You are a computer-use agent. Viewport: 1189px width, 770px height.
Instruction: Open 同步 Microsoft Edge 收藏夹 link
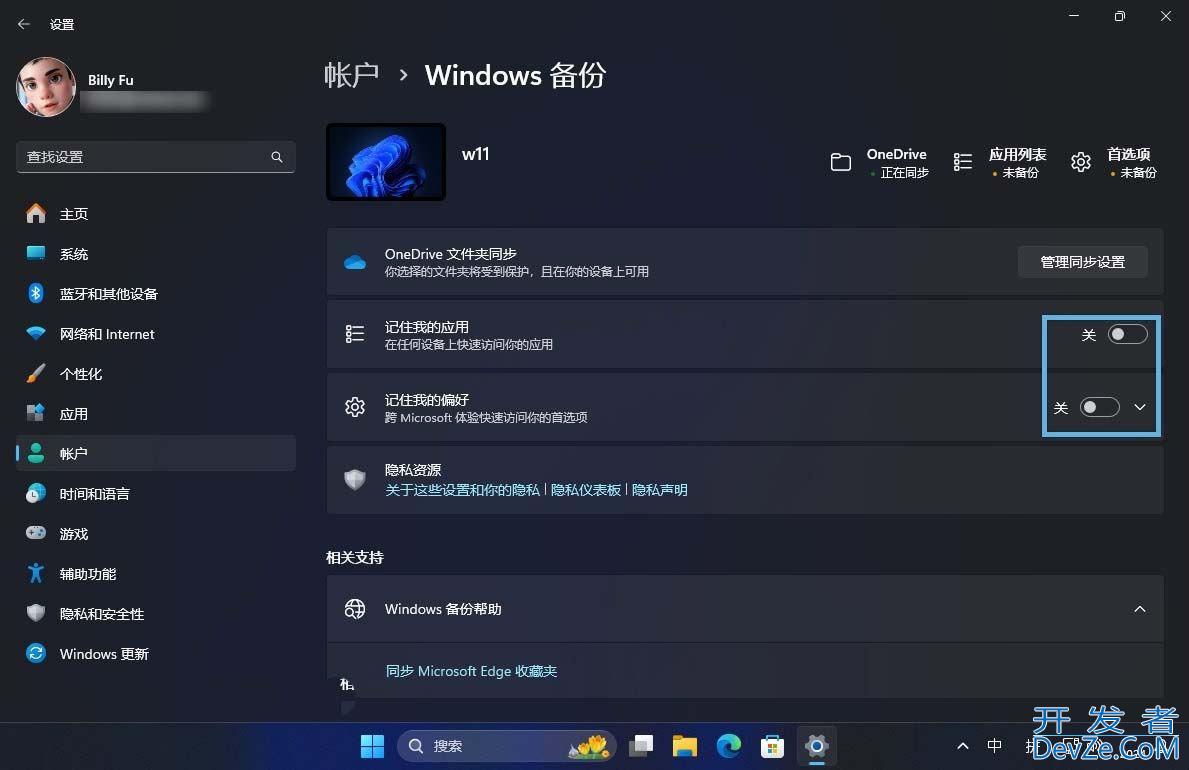pos(472,671)
